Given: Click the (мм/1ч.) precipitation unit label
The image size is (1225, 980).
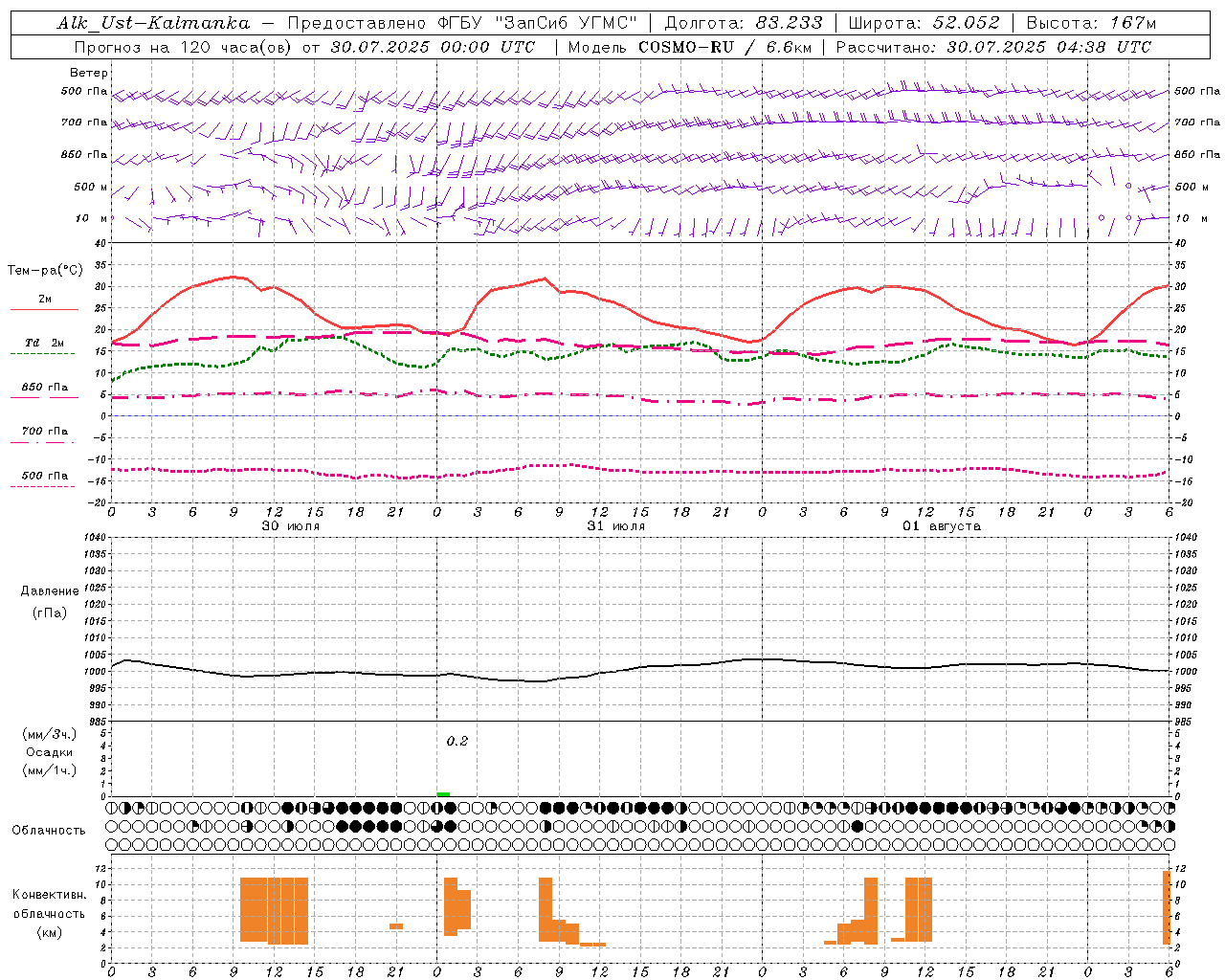Looking at the screenshot, I should coord(50,770).
